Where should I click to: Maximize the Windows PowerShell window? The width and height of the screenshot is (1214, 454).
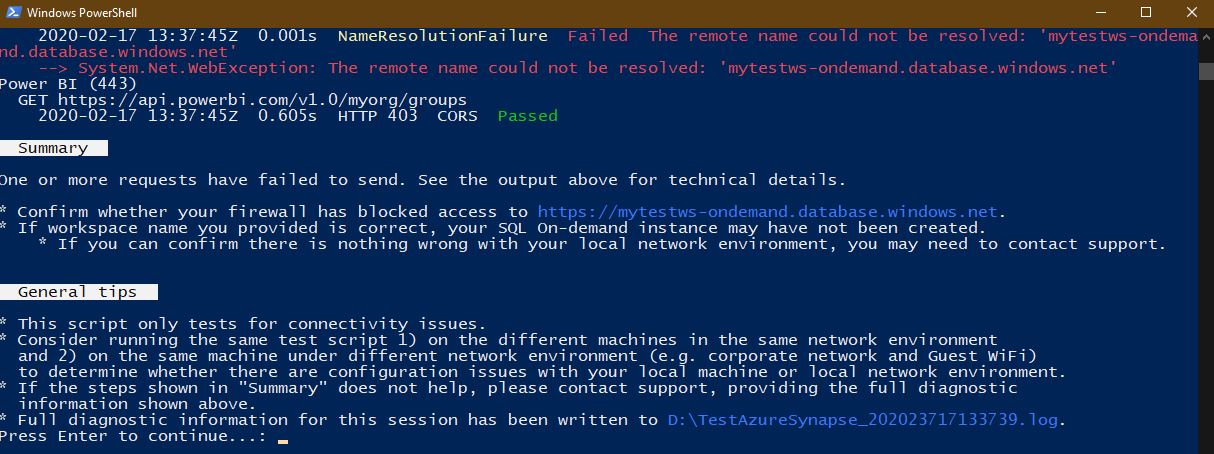tap(1145, 13)
